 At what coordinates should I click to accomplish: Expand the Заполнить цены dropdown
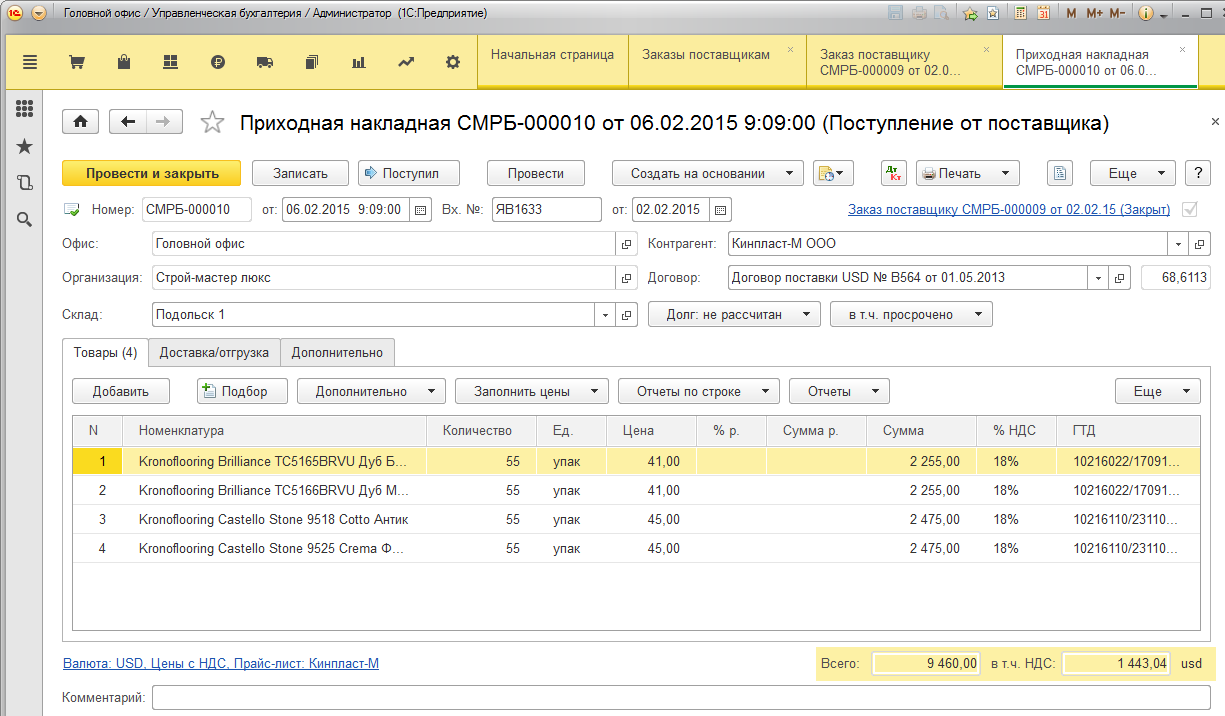click(x=531, y=391)
